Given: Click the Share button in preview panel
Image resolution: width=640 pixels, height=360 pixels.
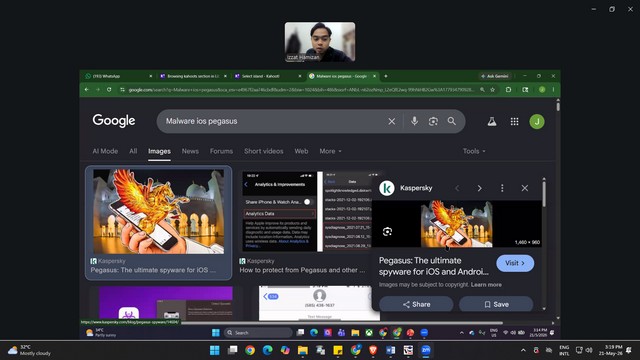Looking at the screenshot, I should pyautogui.click(x=416, y=304).
